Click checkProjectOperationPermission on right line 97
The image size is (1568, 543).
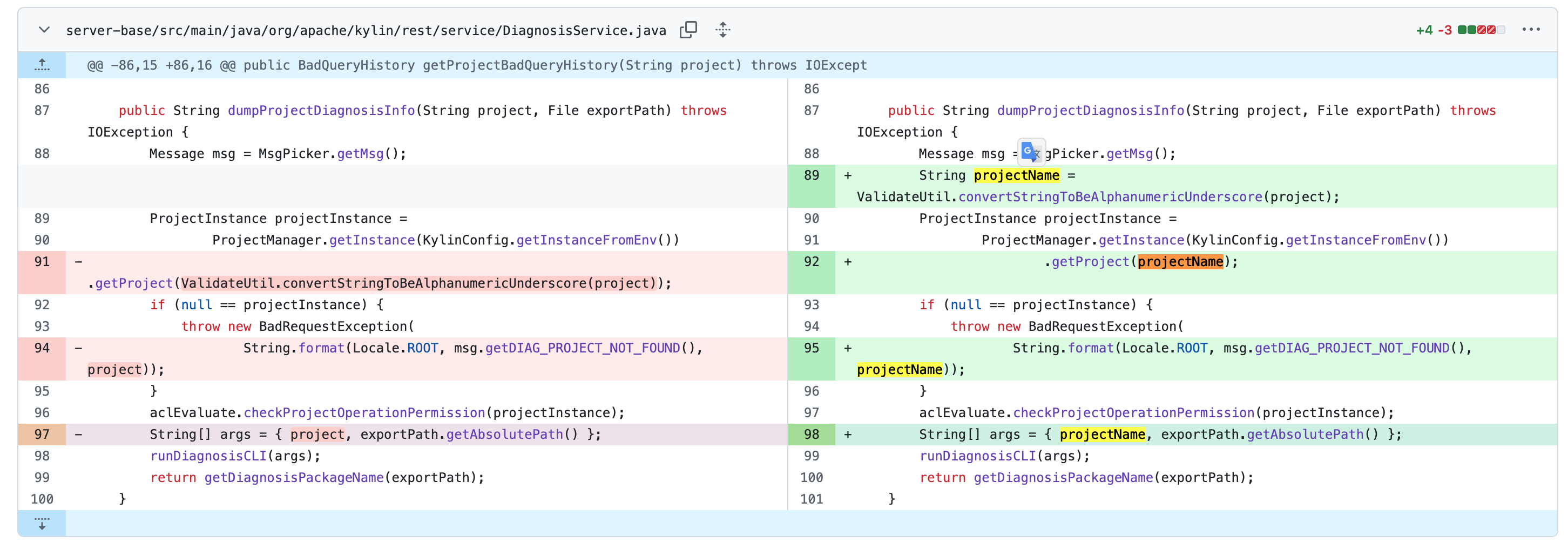click(1134, 413)
